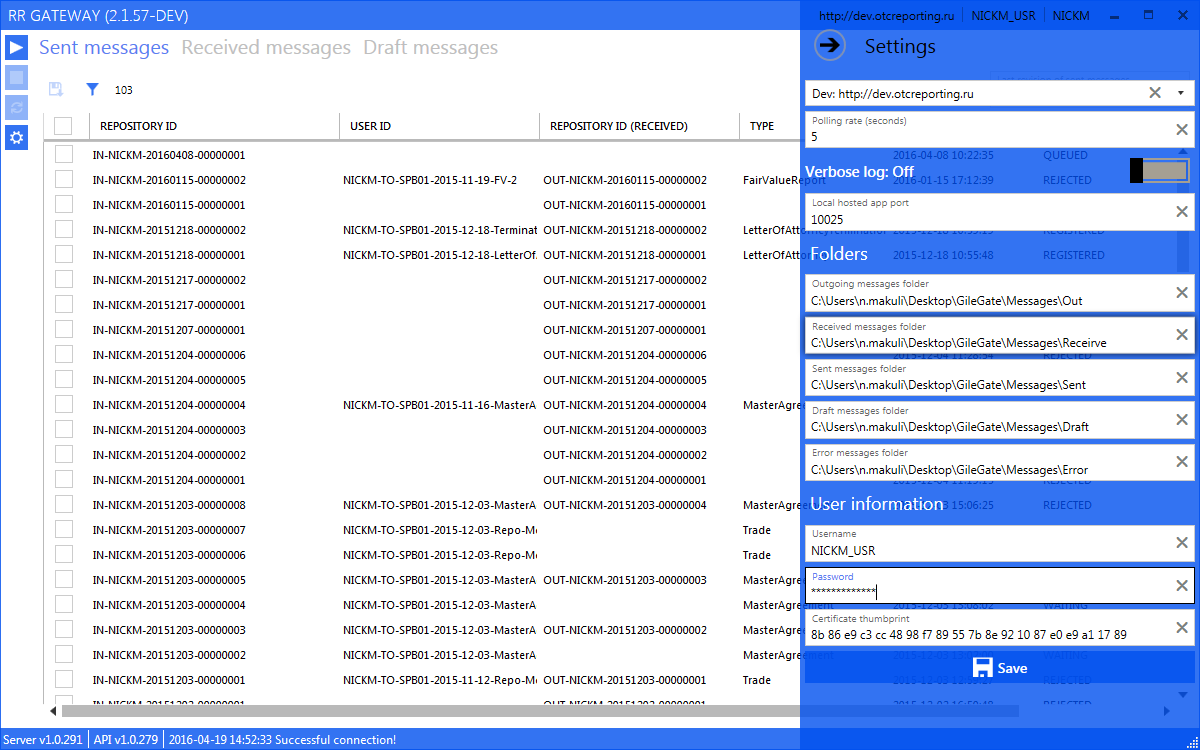
Task: Click the horizontal scrollbar thumb of the table
Action: (x=540, y=711)
